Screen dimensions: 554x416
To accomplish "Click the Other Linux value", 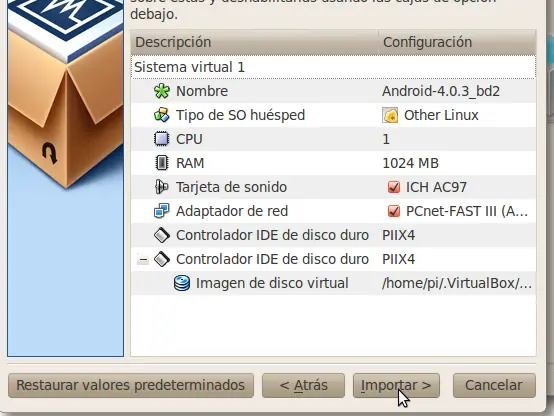I will click(x=441, y=115).
